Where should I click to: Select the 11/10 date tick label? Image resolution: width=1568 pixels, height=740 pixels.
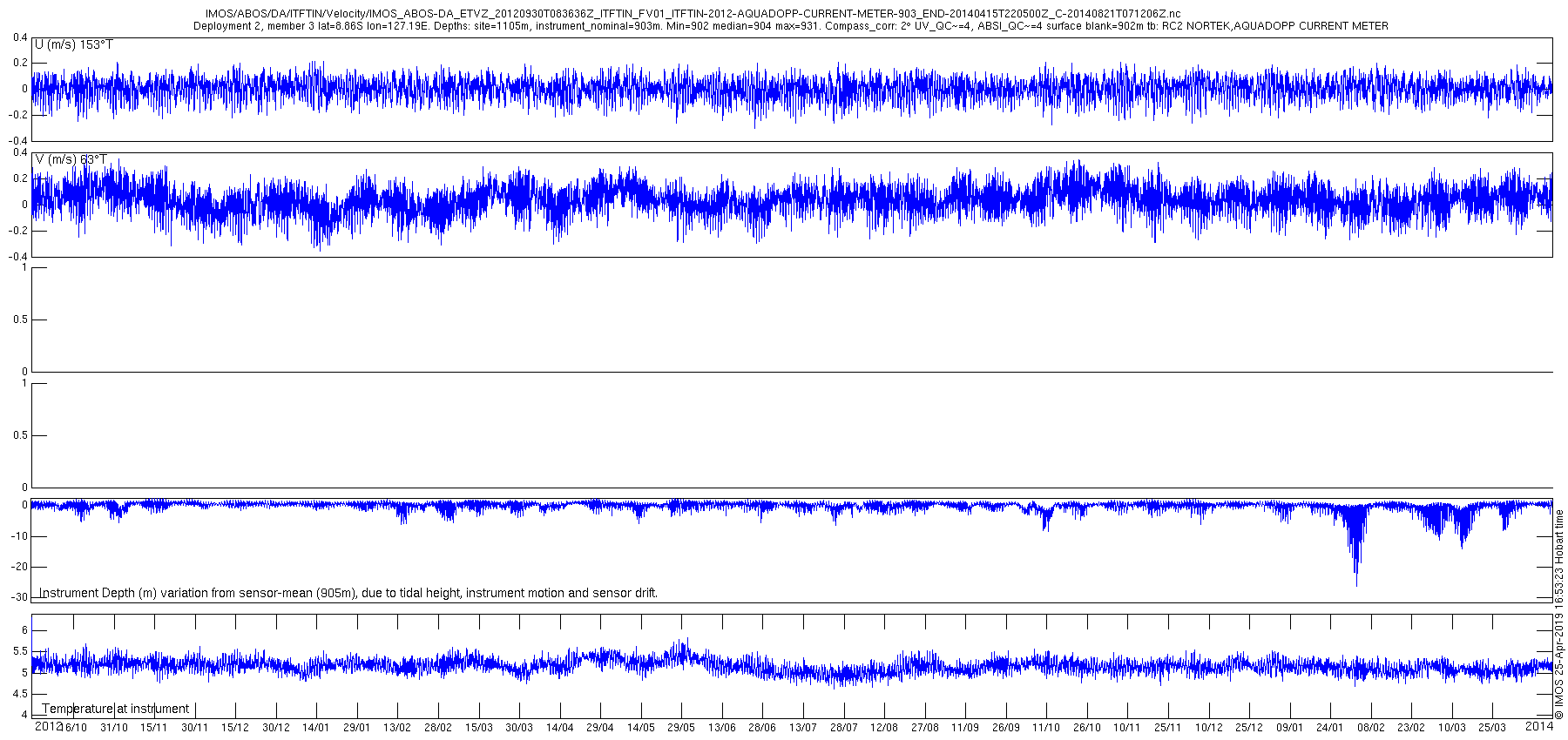1046,728
